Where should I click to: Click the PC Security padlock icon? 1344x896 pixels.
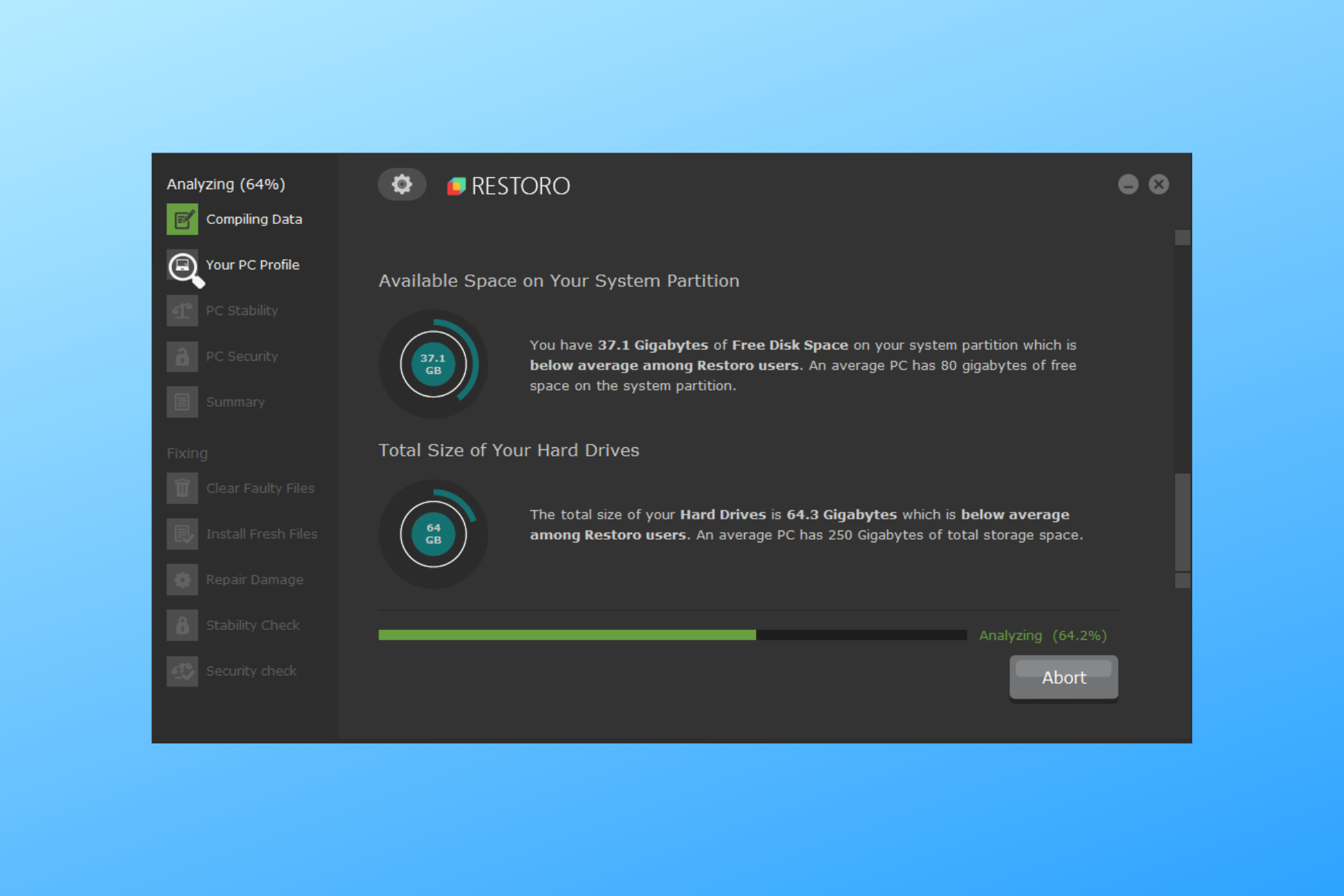(x=182, y=356)
